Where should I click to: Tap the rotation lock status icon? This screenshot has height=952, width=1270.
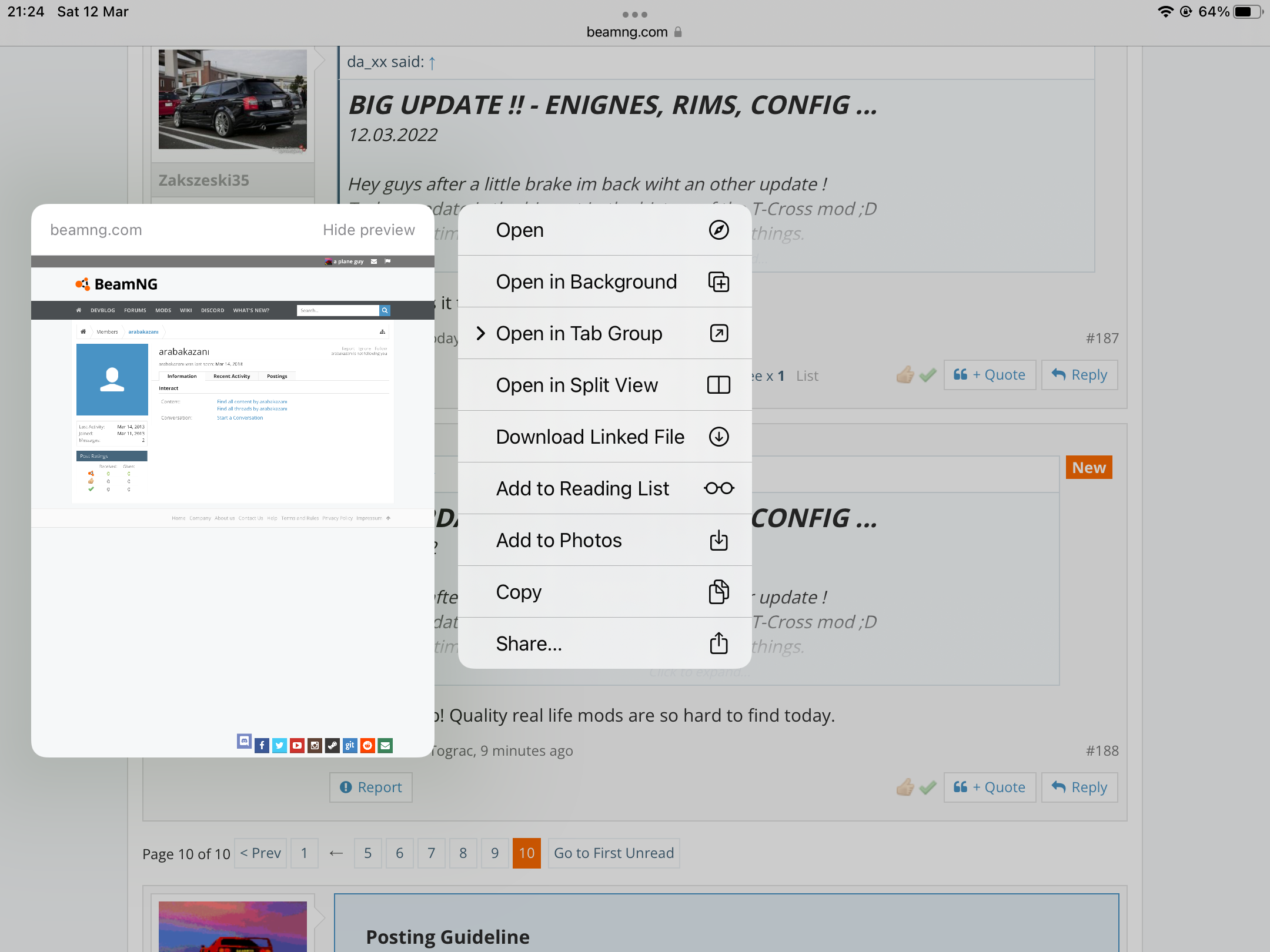pyautogui.click(x=1186, y=12)
